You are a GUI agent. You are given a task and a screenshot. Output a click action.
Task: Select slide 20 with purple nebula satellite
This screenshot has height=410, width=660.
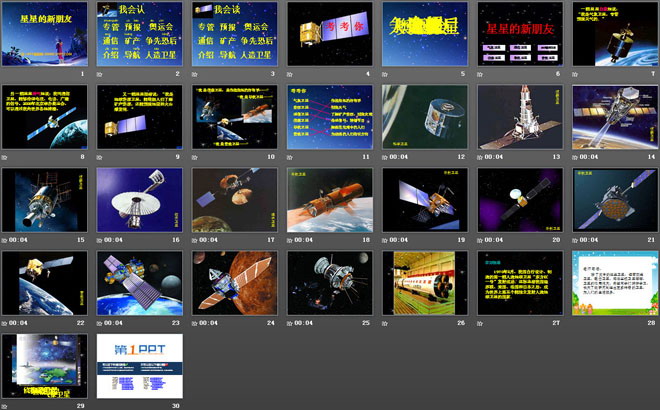click(520, 200)
